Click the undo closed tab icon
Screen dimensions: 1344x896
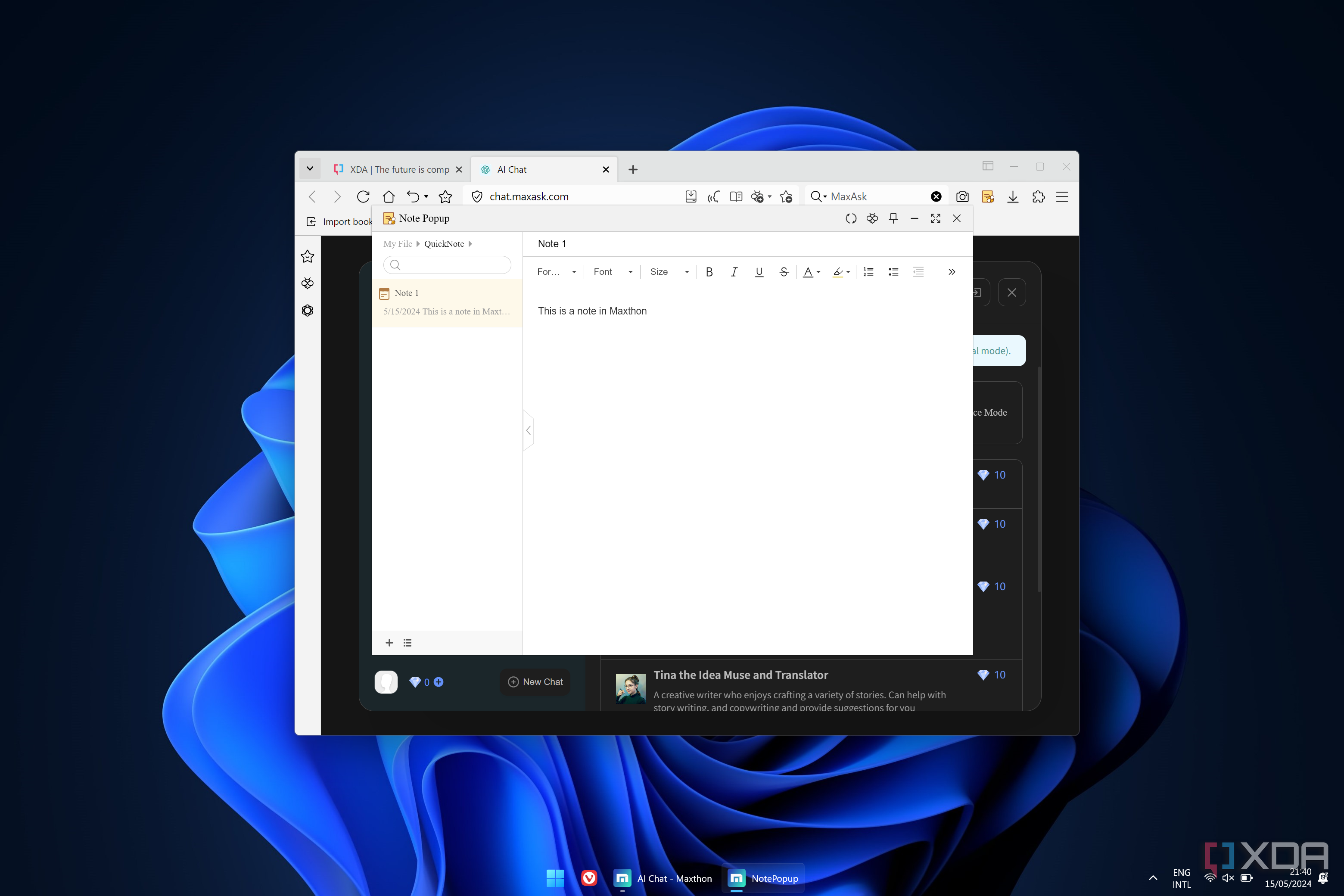[x=413, y=196]
